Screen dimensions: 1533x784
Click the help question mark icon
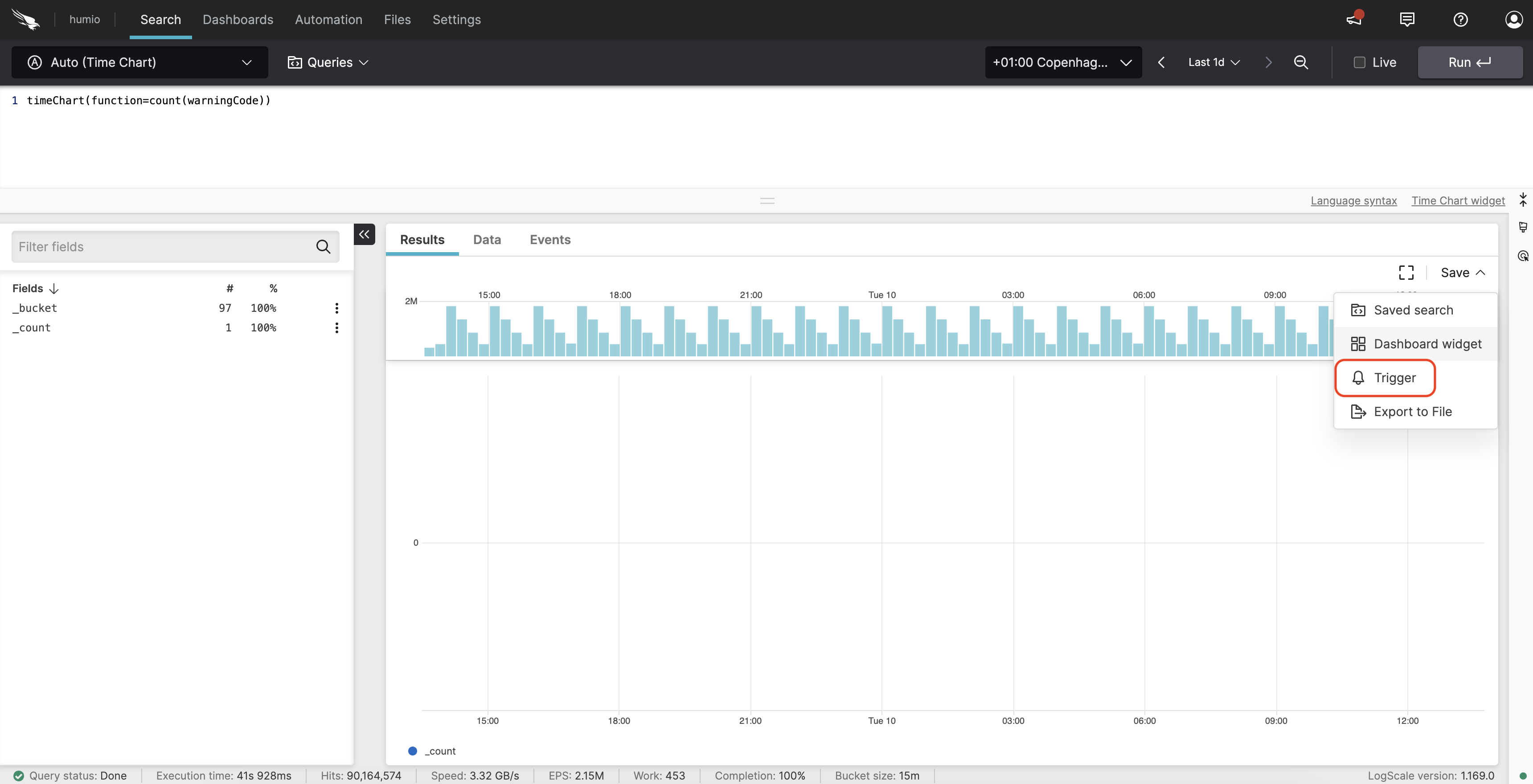point(1460,20)
